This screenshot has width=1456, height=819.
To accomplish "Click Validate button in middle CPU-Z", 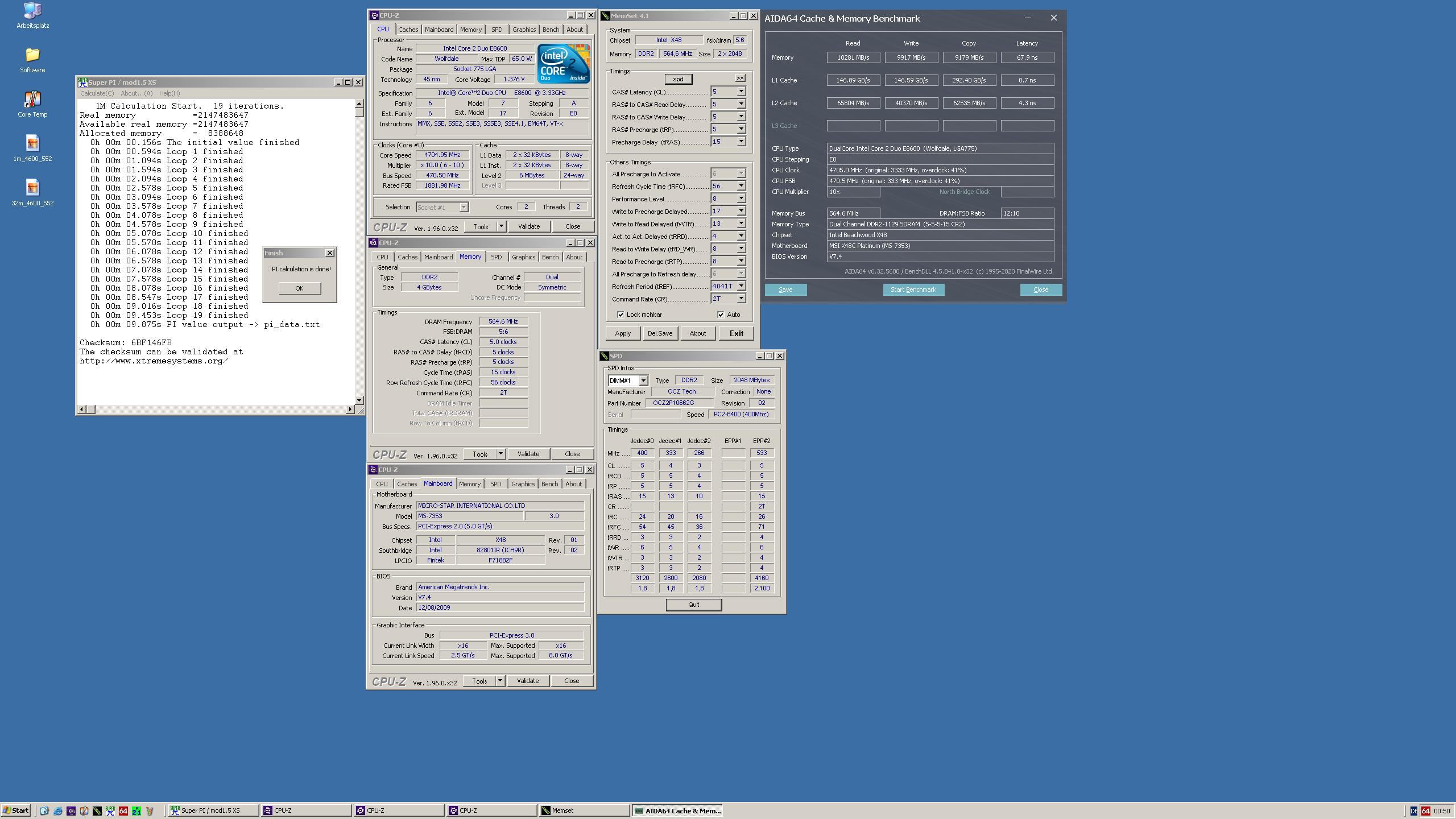I will pos(528,454).
